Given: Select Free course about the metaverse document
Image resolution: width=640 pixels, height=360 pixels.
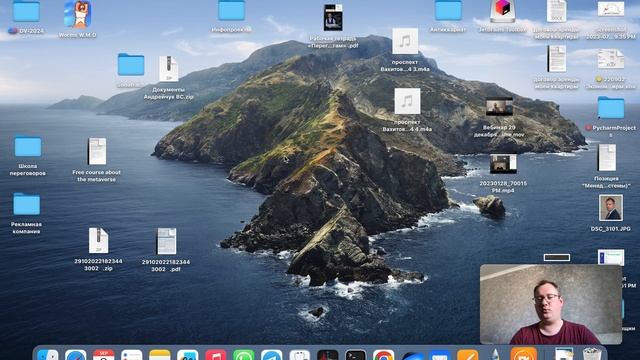Looking at the screenshot, I should (97, 151).
